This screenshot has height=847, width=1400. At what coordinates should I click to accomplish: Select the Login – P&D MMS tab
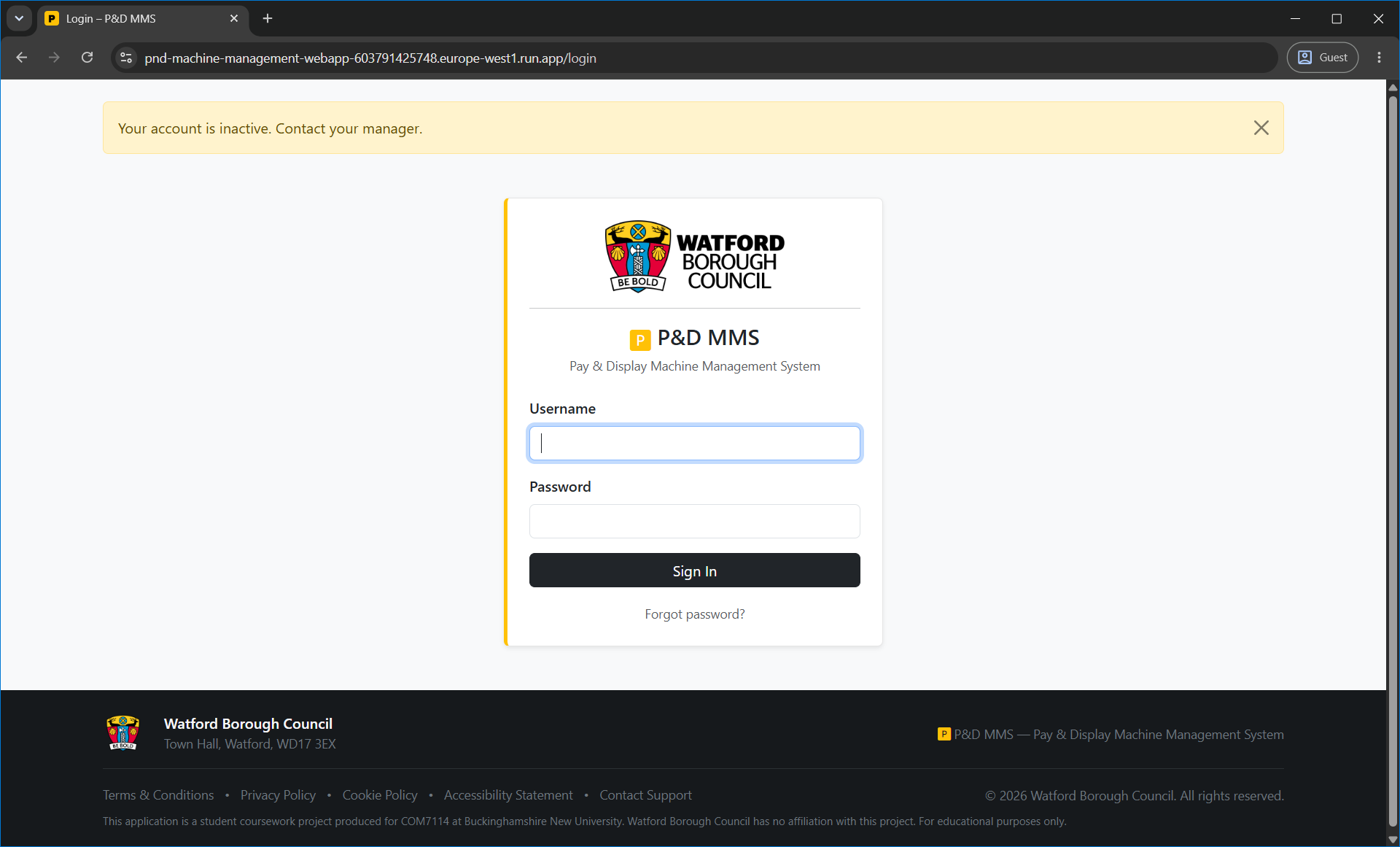(142, 19)
